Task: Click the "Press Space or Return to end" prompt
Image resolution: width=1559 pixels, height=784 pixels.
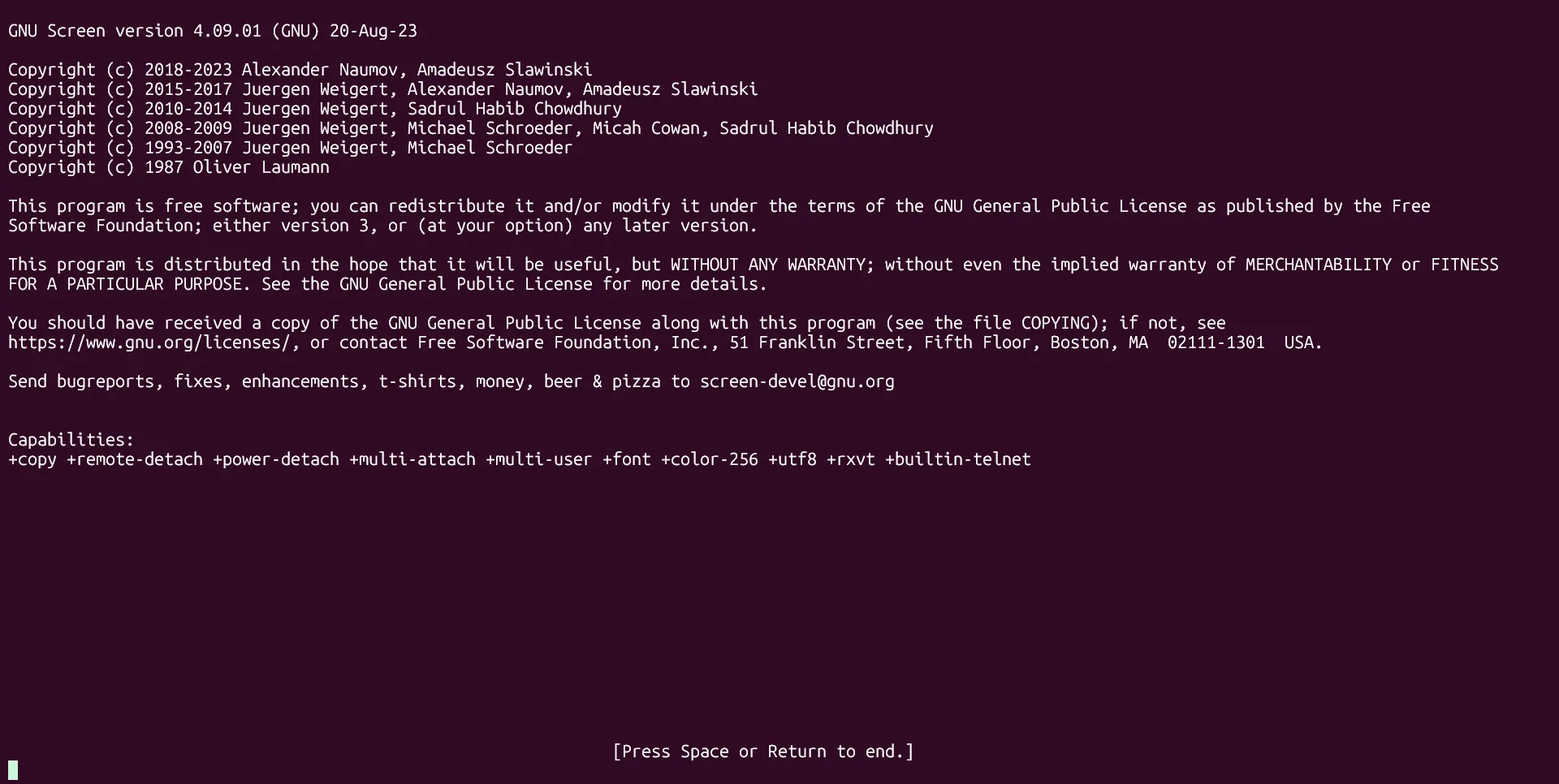Action: point(762,752)
